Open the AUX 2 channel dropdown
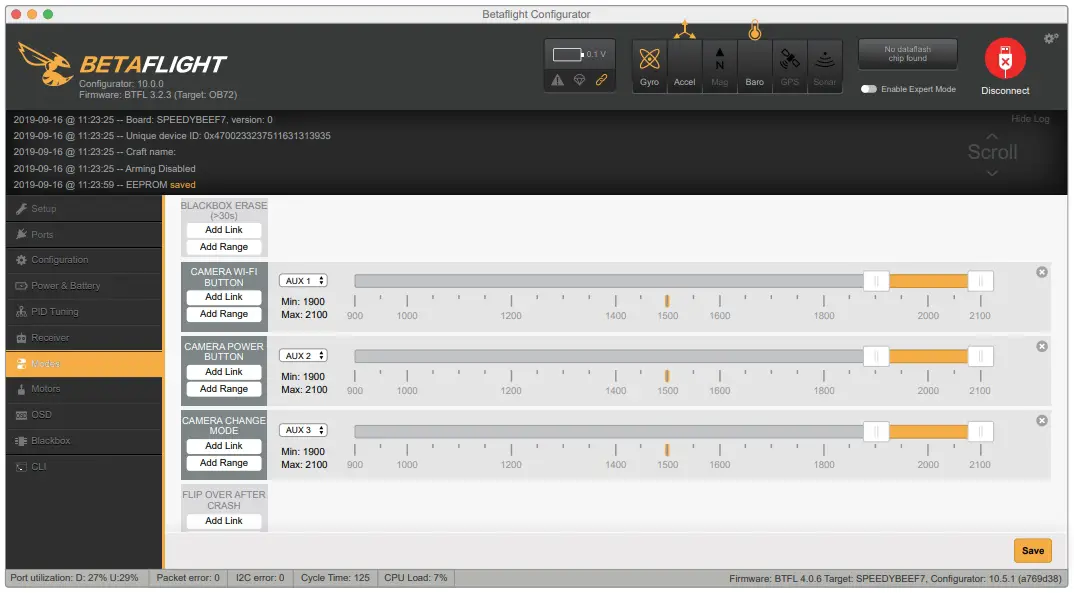1074x593 pixels. (x=302, y=355)
